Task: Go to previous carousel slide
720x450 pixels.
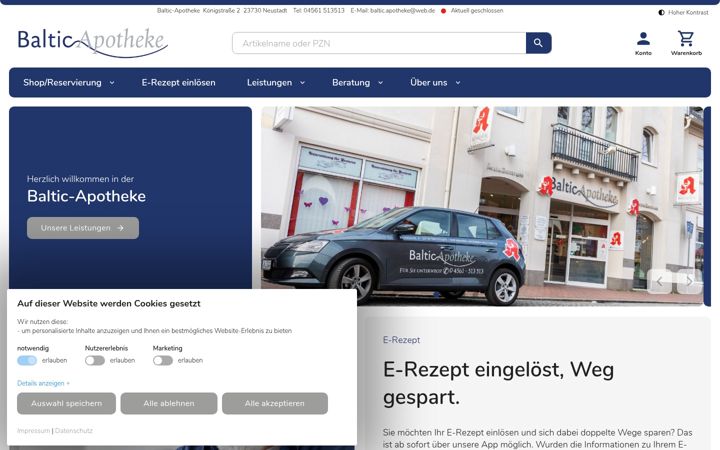Action: coord(659,281)
